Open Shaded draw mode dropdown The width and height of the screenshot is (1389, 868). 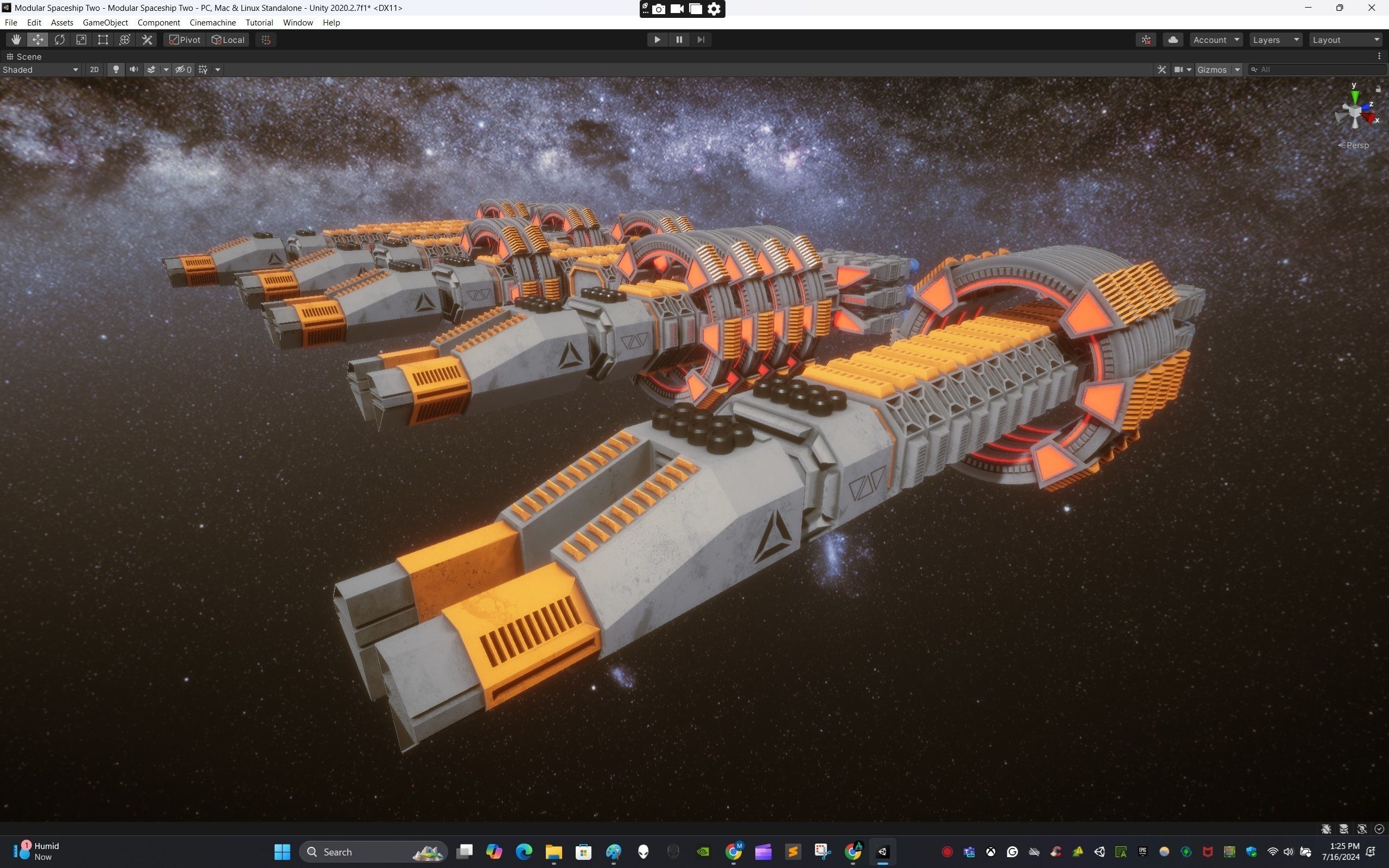coord(41,69)
